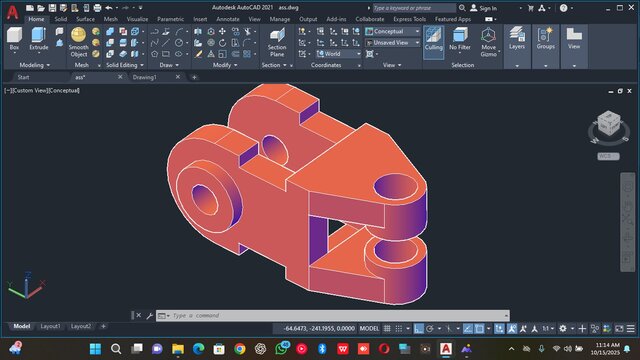Click the keyword search input field
The image size is (640, 360).
pos(414,8)
